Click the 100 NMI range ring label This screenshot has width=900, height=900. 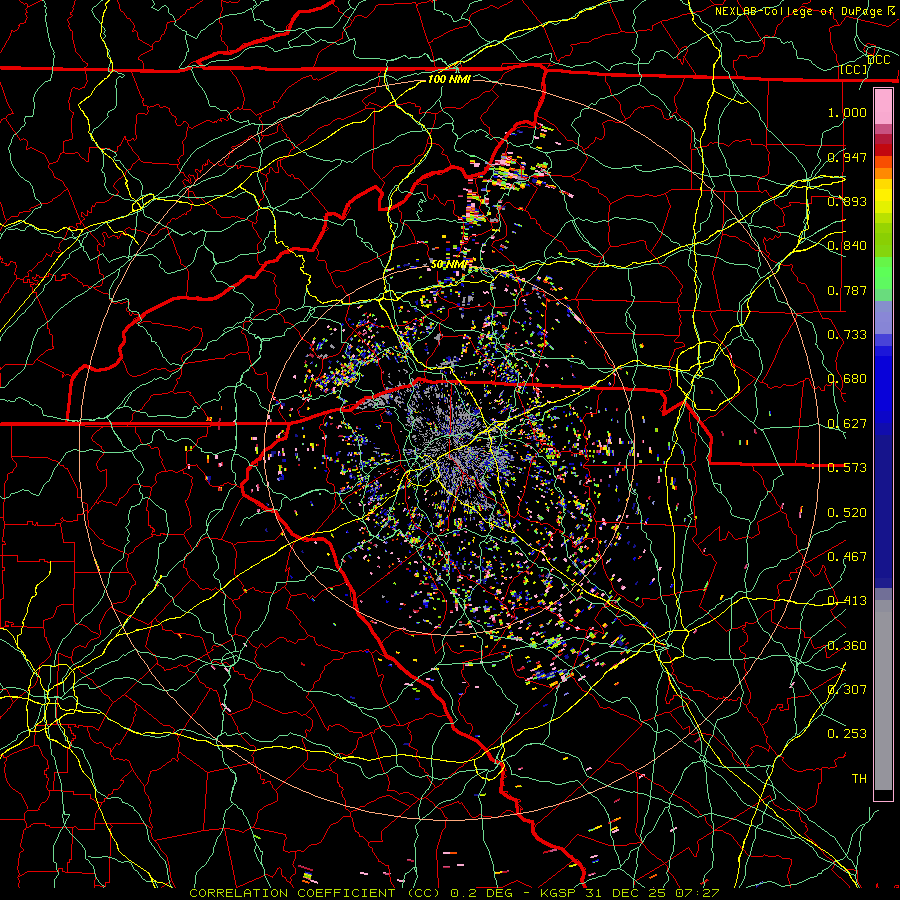pos(449,79)
